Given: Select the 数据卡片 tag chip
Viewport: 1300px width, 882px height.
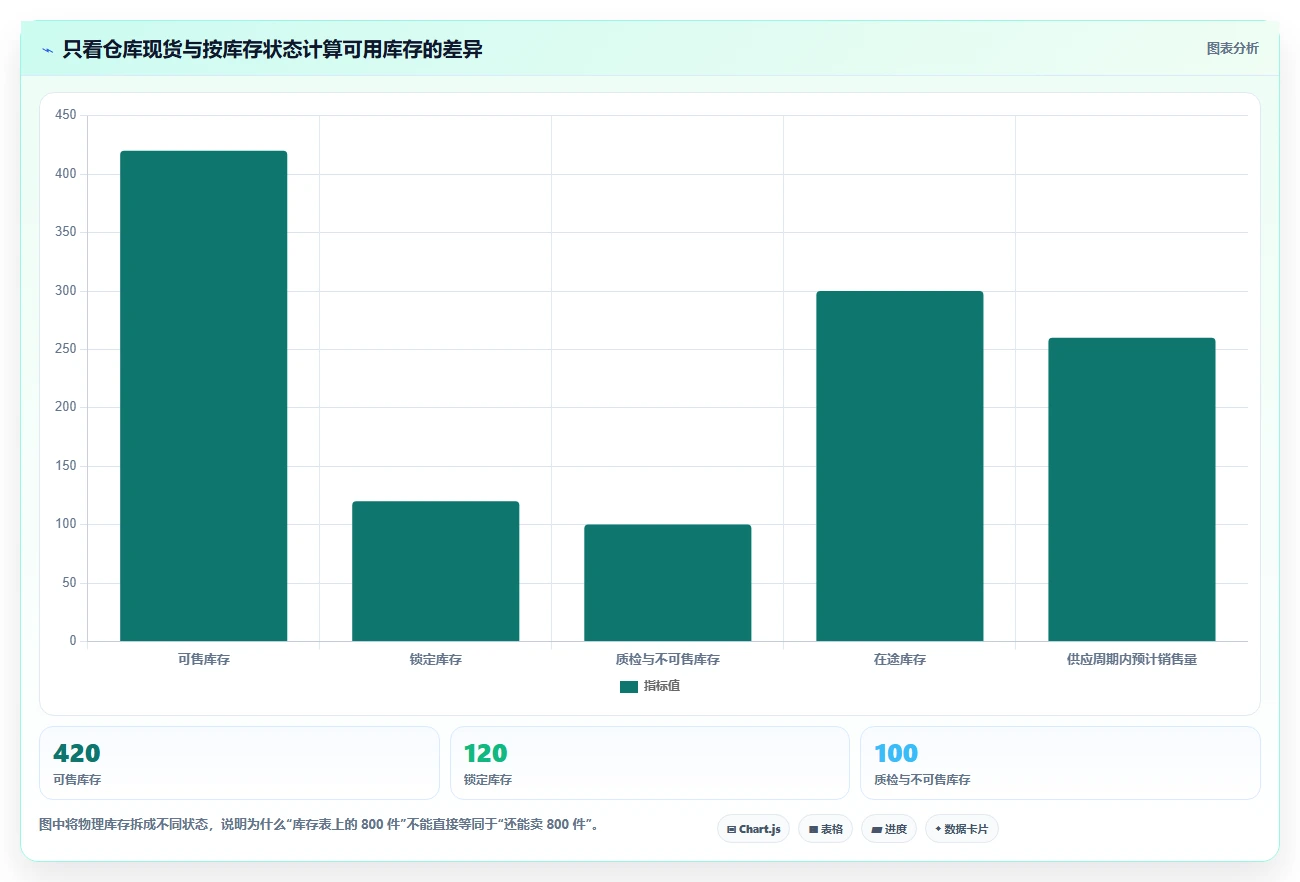Looking at the screenshot, I should 961,829.
